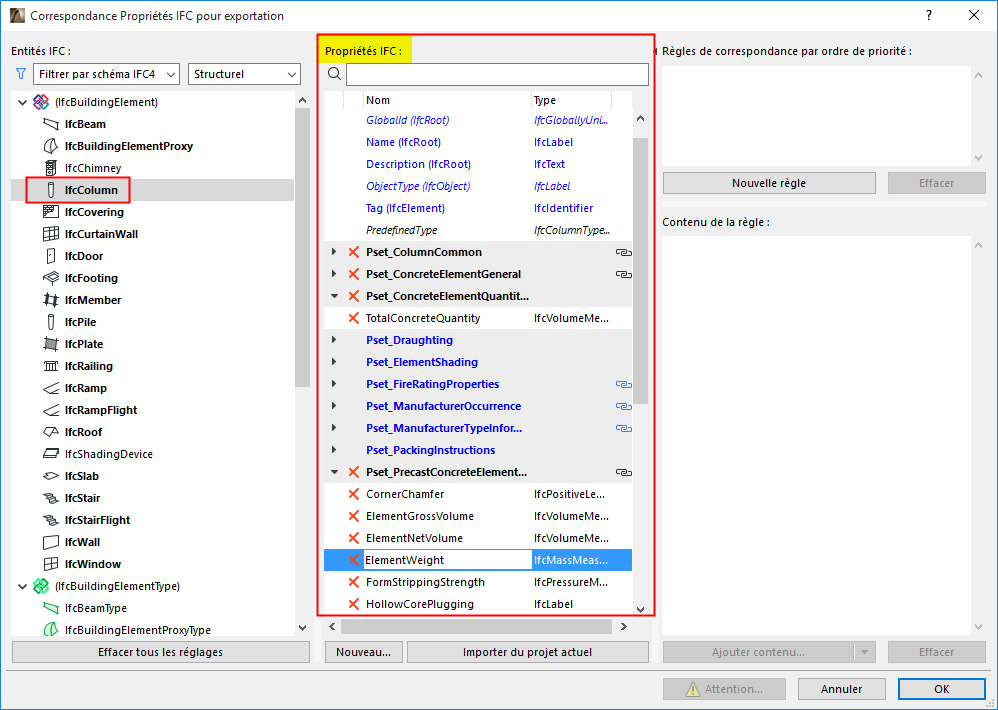Viewport: 998px width, 710px height.
Task: Click the IfcBeamType green icon
Action: pos(51,608)
